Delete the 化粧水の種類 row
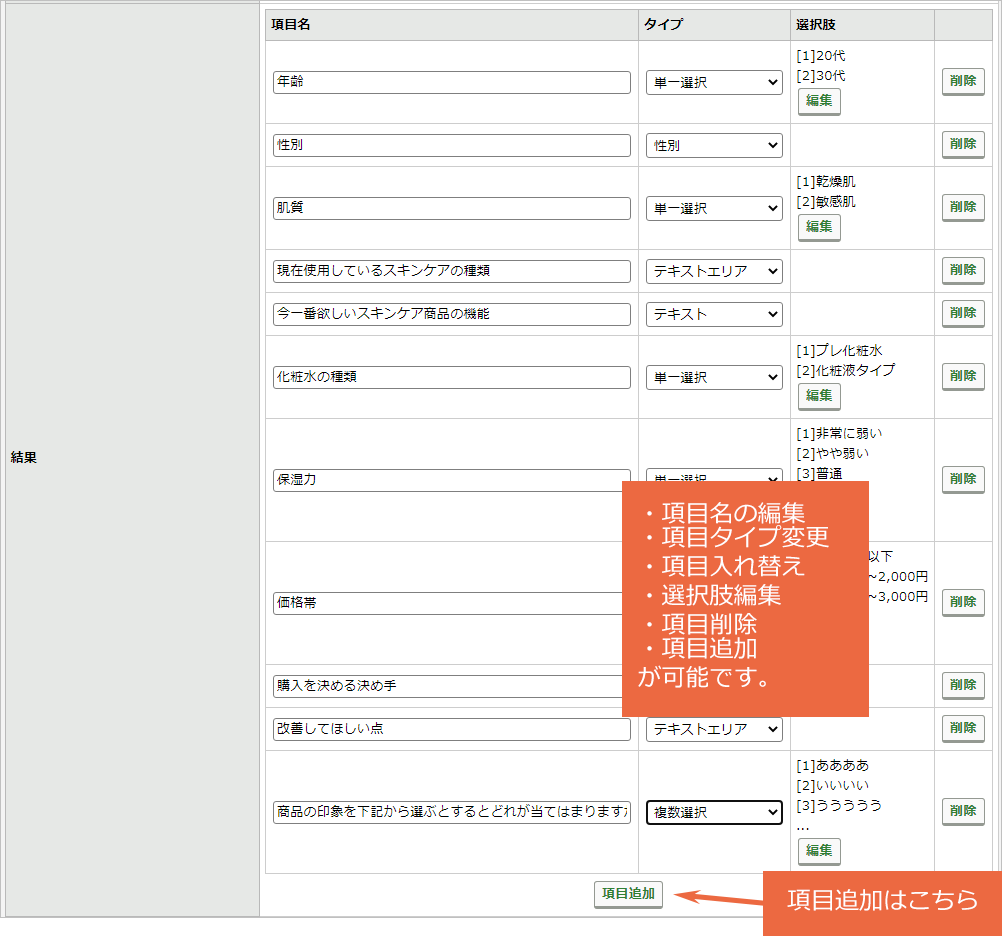This screenshot has width=1002, height=936. click(x=963, y=376)
